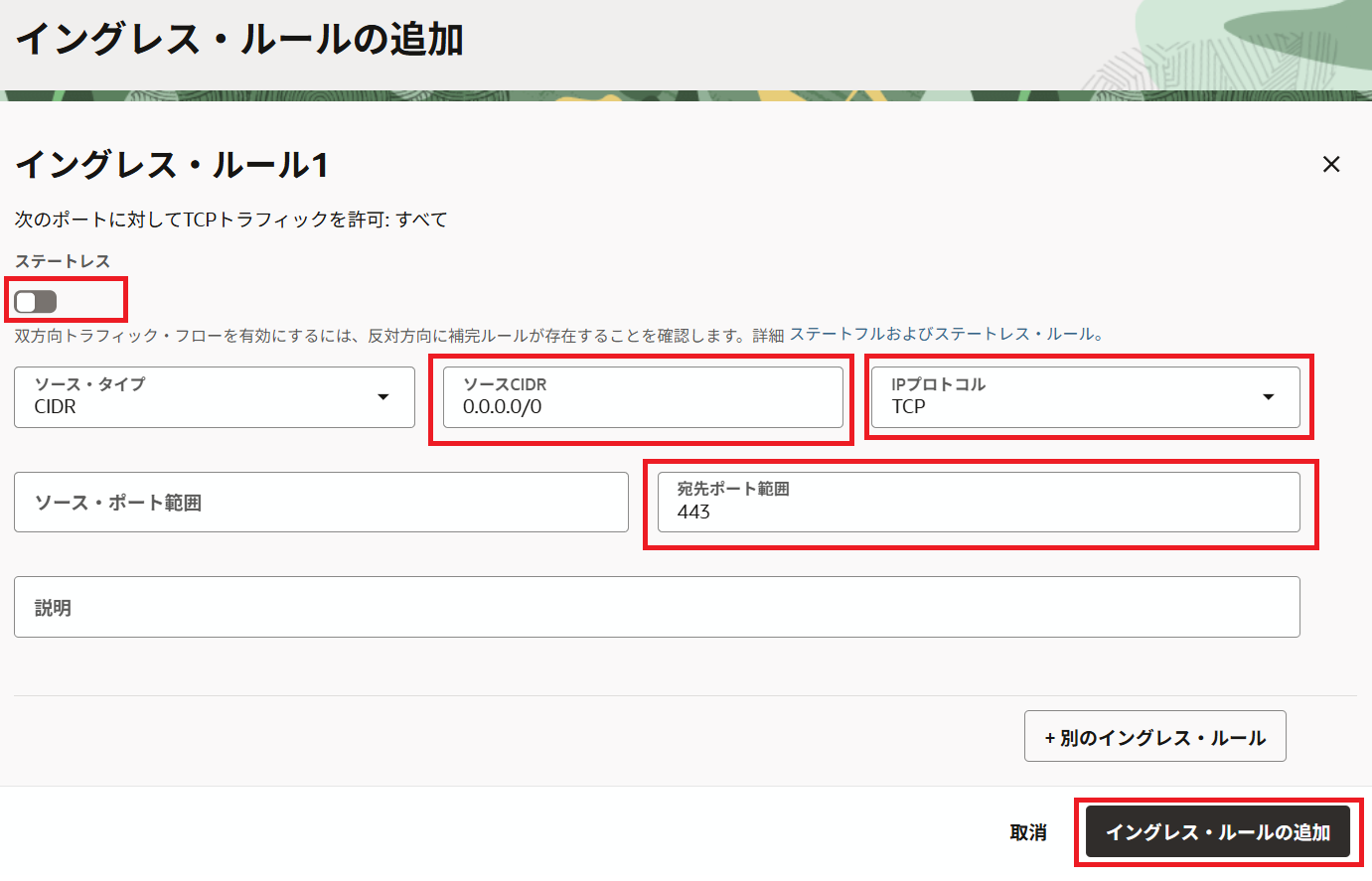Expand the IPプロトコル dropdown showing TCP
The height and width of the screenshot is (881, 1372).
[1084, 397]
